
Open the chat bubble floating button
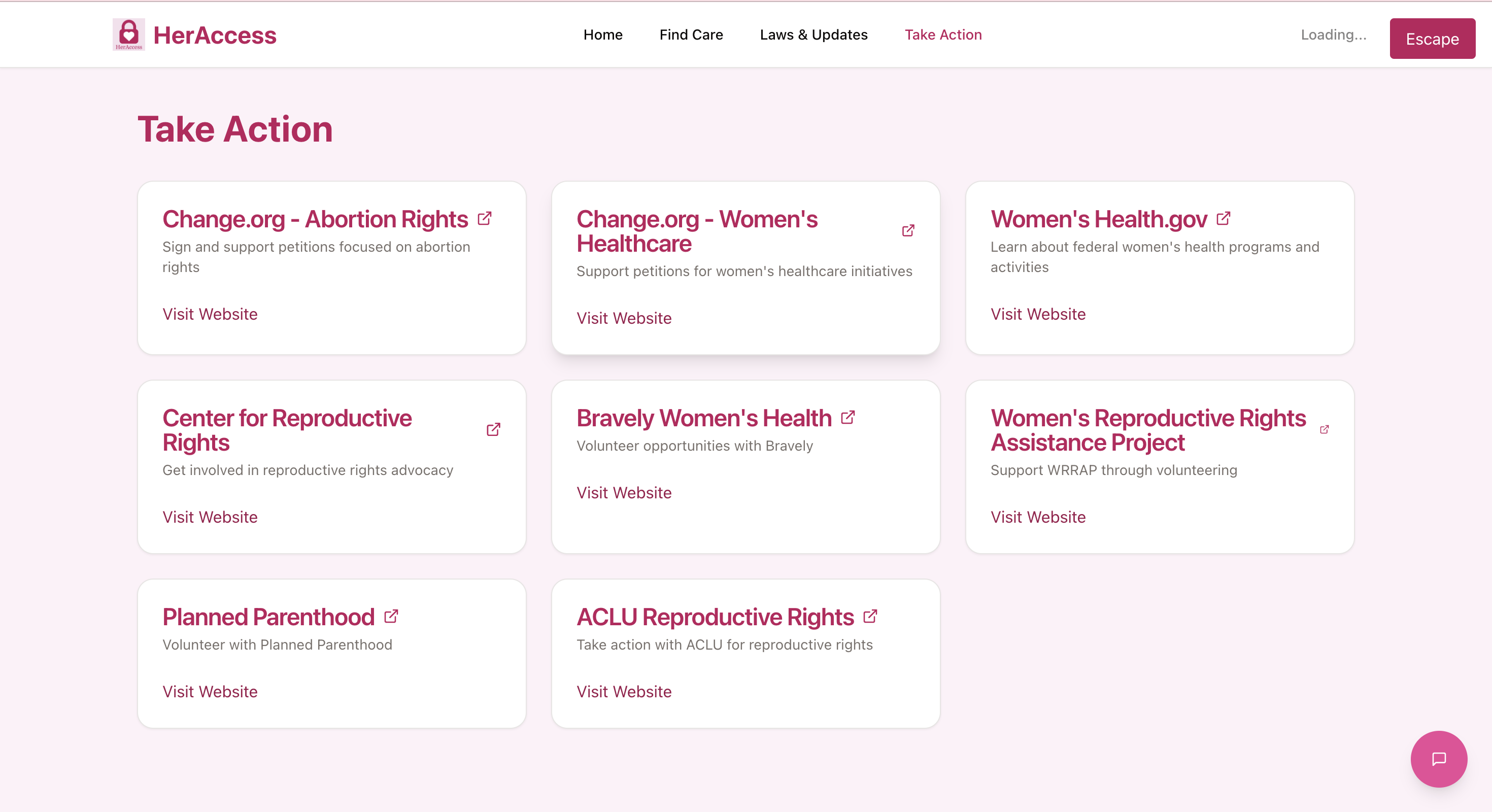tap(1438, 759)
